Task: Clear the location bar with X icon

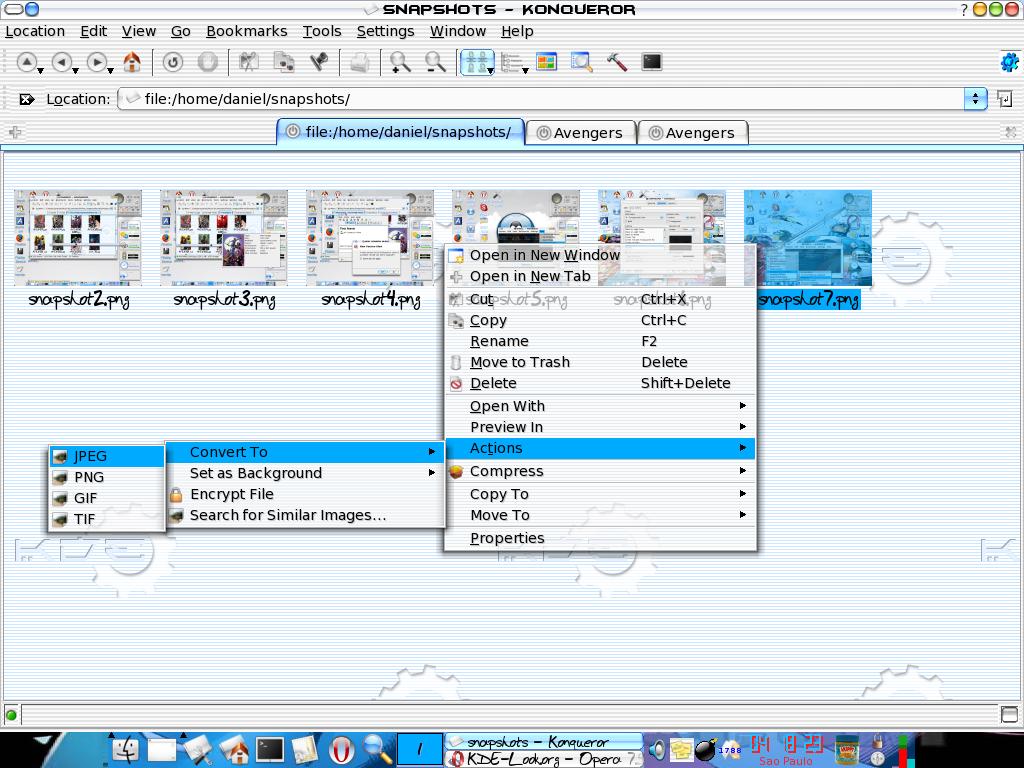Action: click(27, 99)
